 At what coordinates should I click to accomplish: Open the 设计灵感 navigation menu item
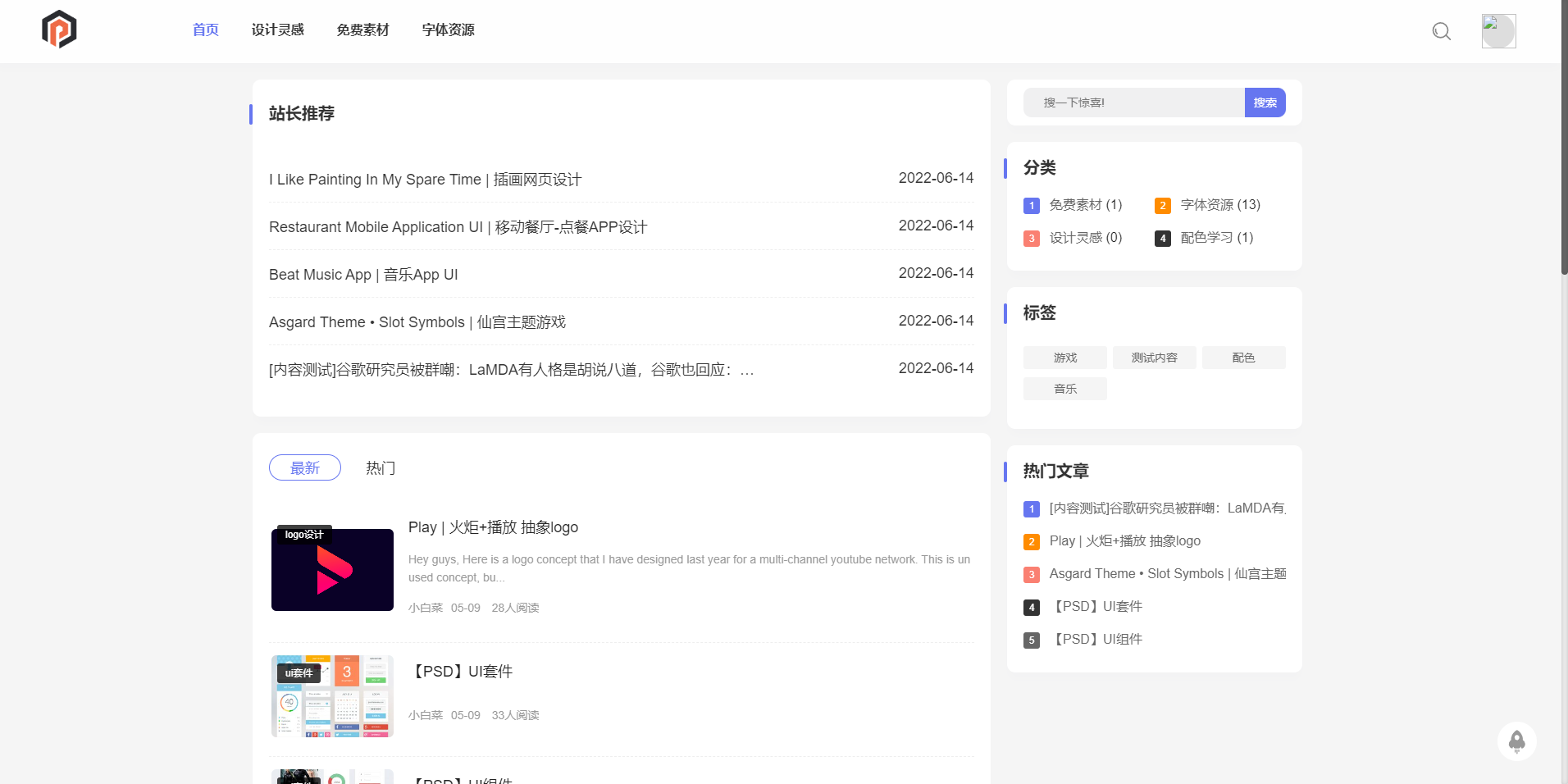pos(278,30)
